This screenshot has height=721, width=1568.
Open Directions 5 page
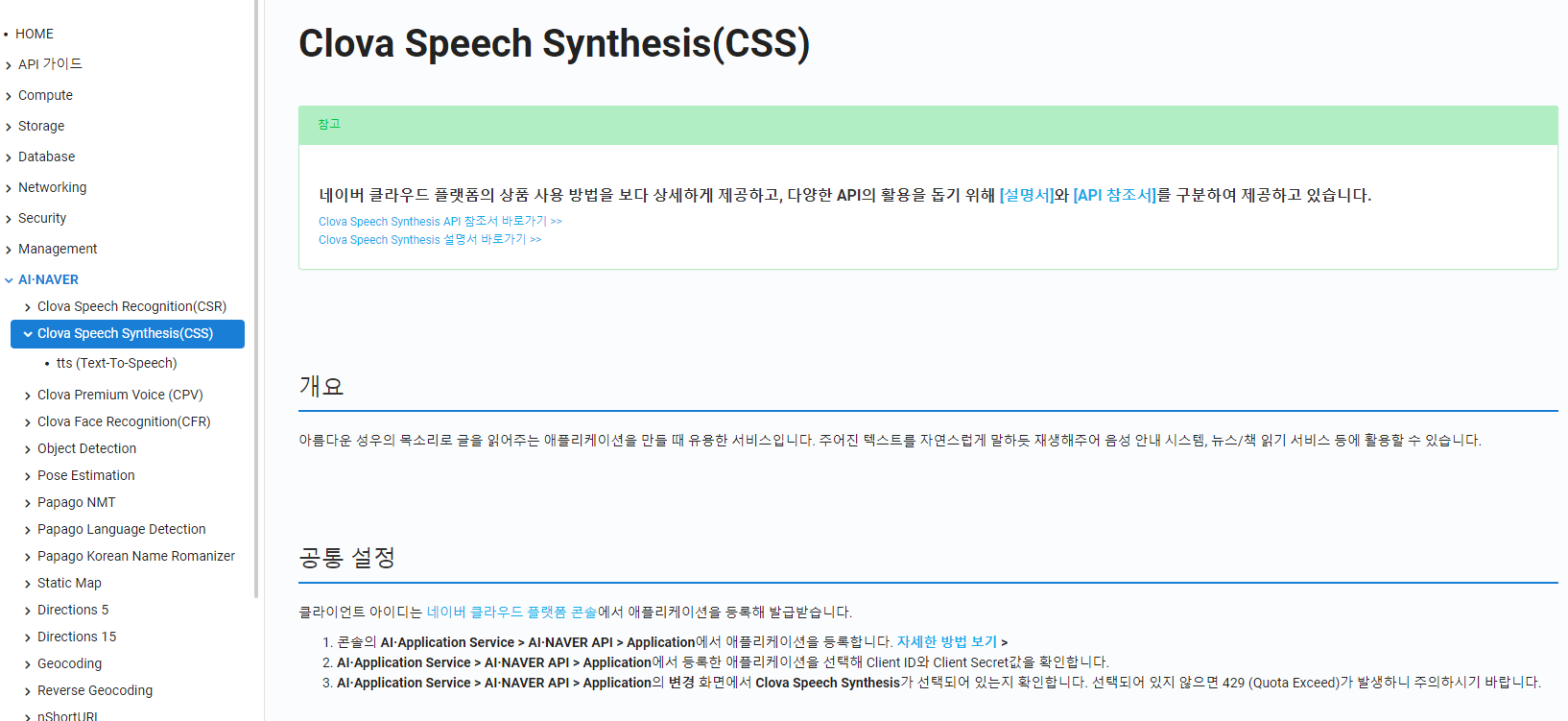pyautogui.click(x=73, y=610)
